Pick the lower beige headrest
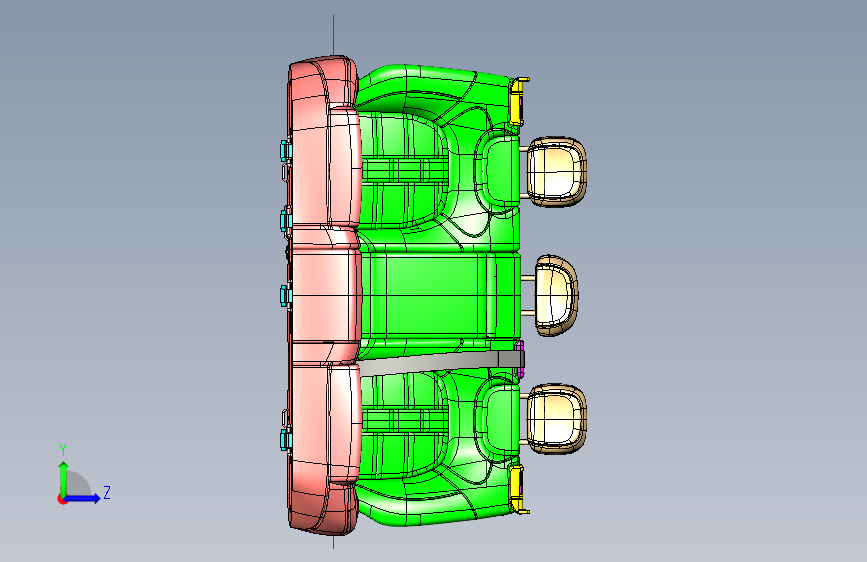Screen dimensions: 867x562 (x=556, y=419)
